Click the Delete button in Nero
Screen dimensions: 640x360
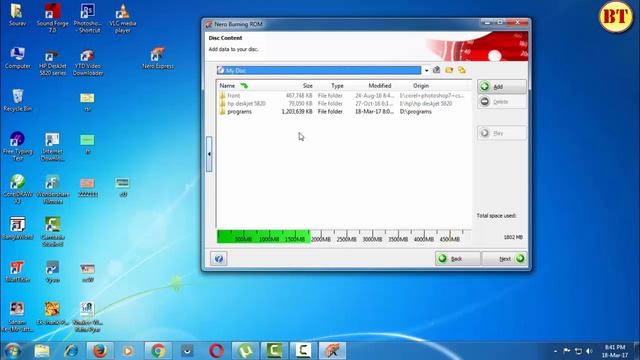(x=502, y=102)
